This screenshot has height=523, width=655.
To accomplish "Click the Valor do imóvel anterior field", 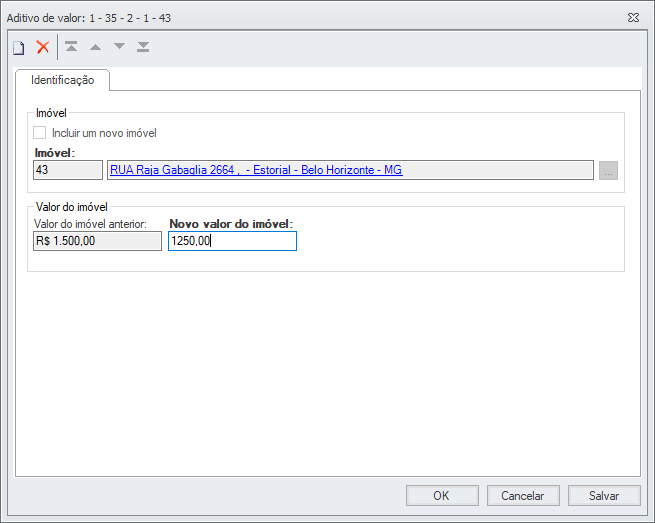I will (97, 241).
